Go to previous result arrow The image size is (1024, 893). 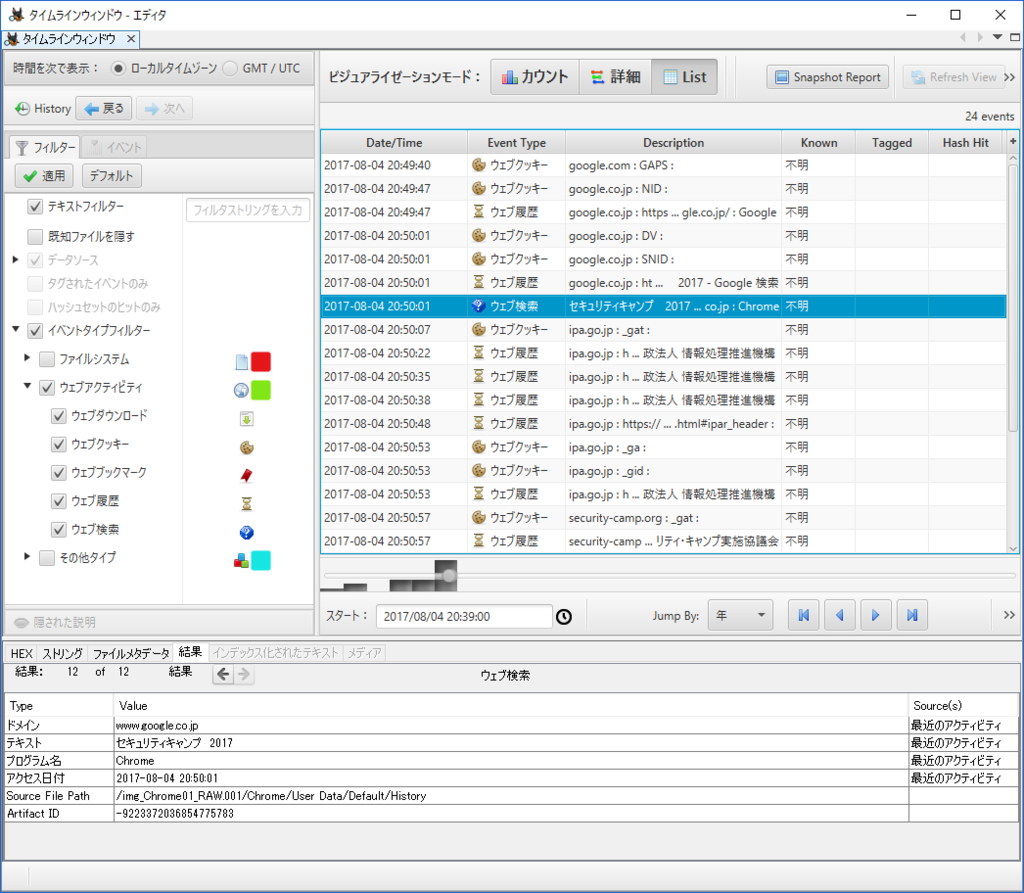point(223,674)
